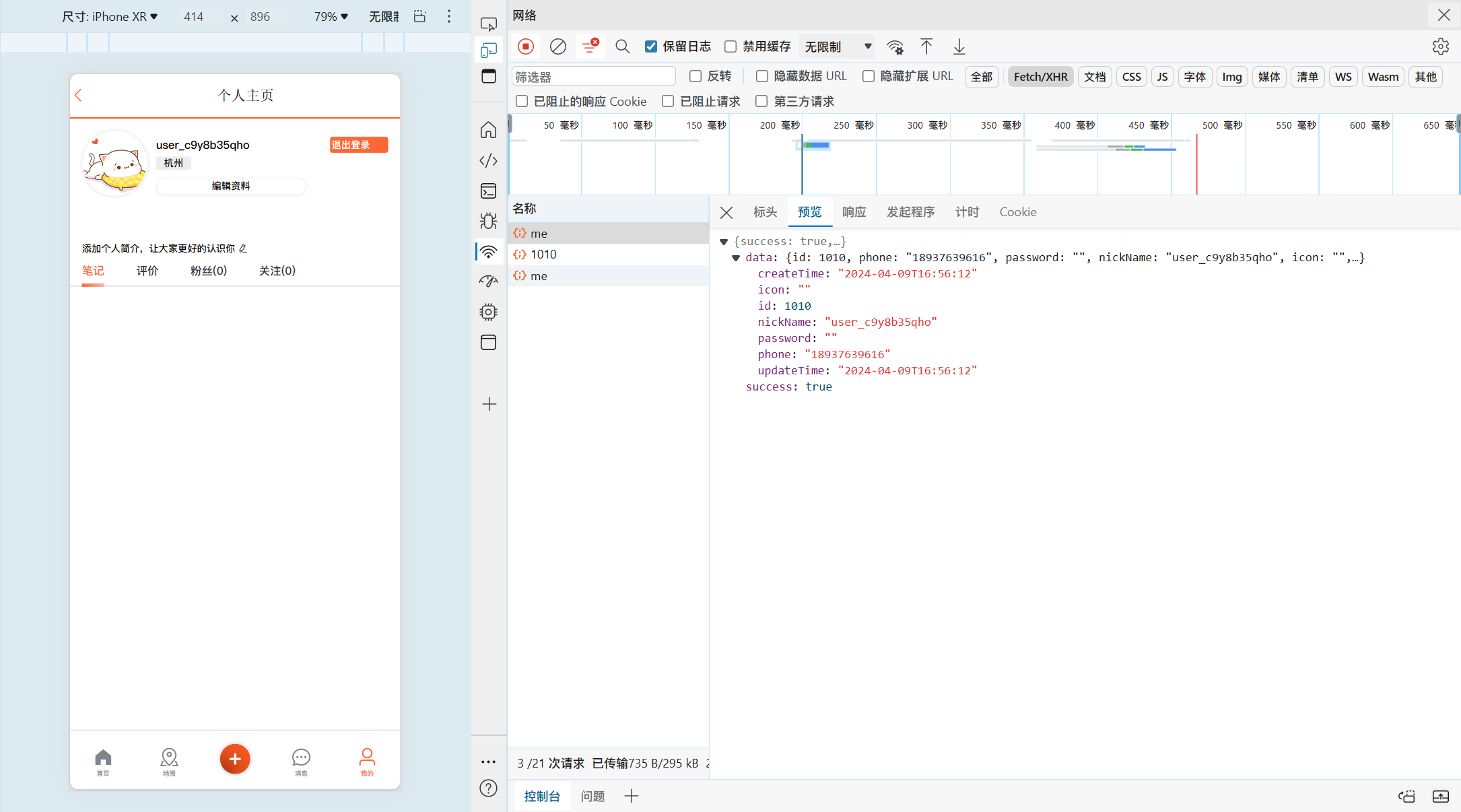The height and width of the screenshot is (812, 1461).
Task: Click the 编辑资料 button
Action: tap(231, 186)
